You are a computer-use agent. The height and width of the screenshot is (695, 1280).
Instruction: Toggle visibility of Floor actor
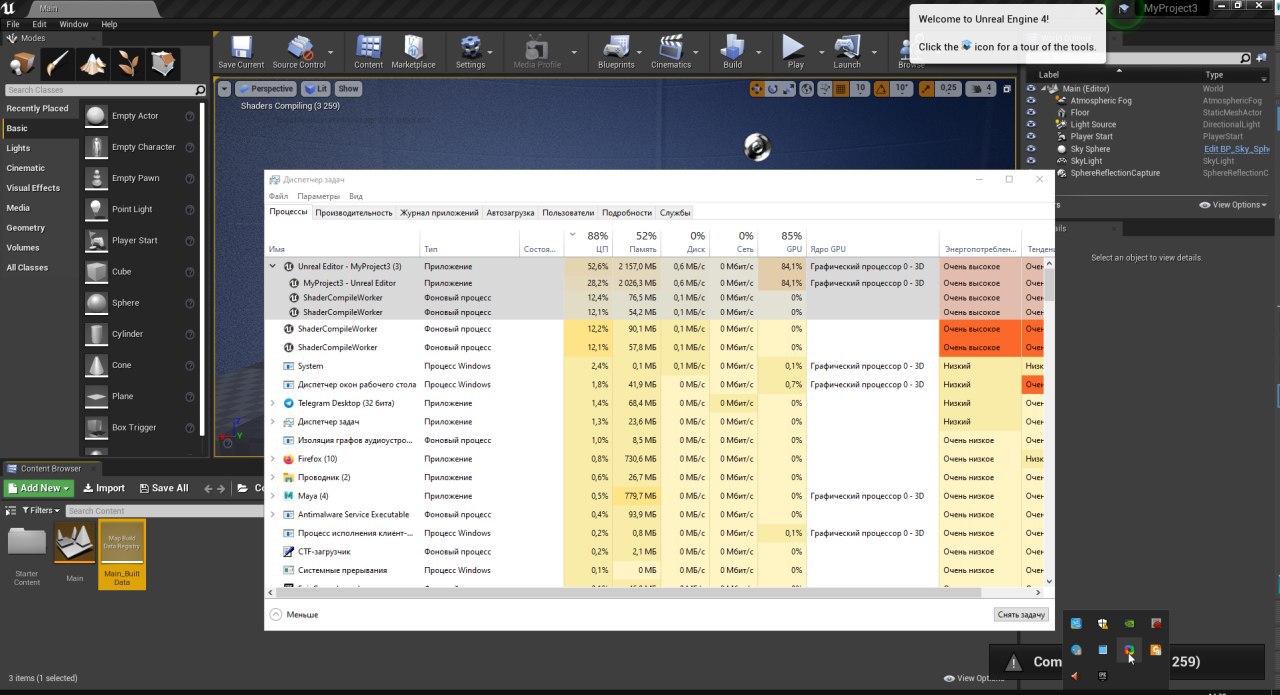[x=1032, y=113]
